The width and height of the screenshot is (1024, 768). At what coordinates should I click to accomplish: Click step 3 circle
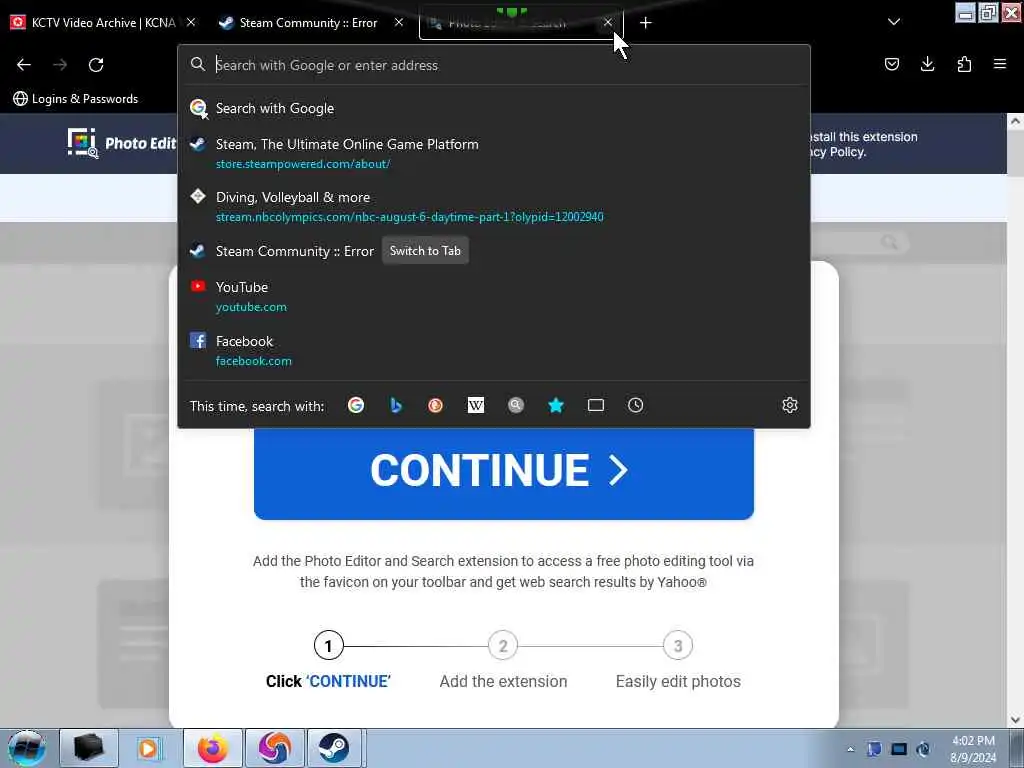pos(678,646)
